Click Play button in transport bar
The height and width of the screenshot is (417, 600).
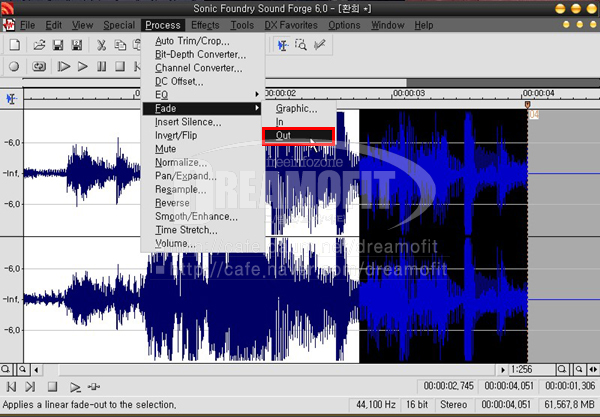click(82, 66)
